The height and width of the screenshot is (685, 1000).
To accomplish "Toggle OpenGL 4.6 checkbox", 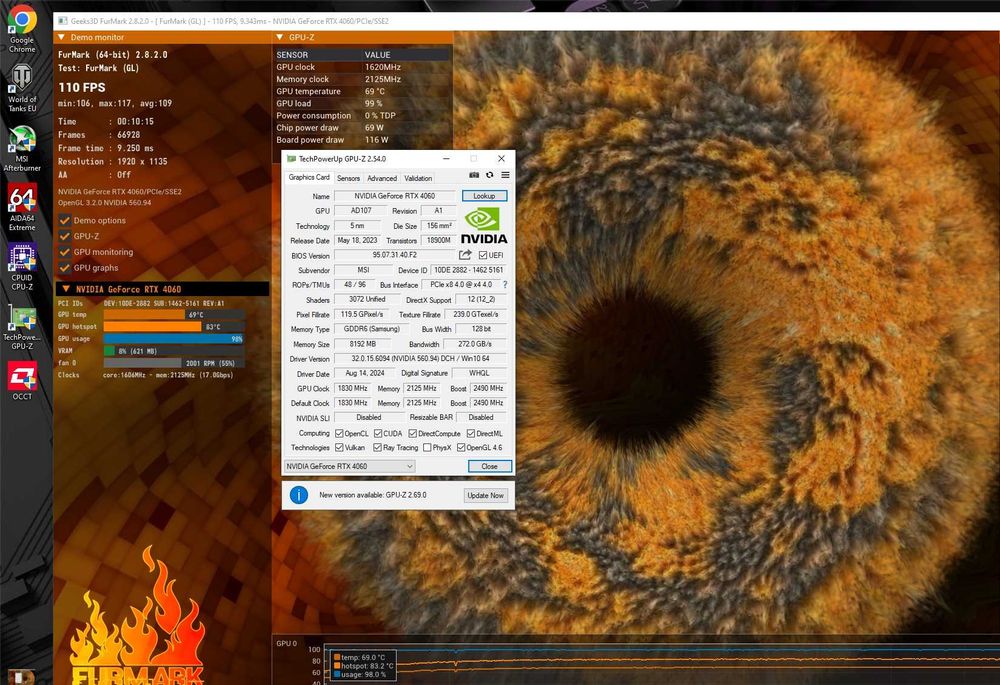I will click(461, 448).
